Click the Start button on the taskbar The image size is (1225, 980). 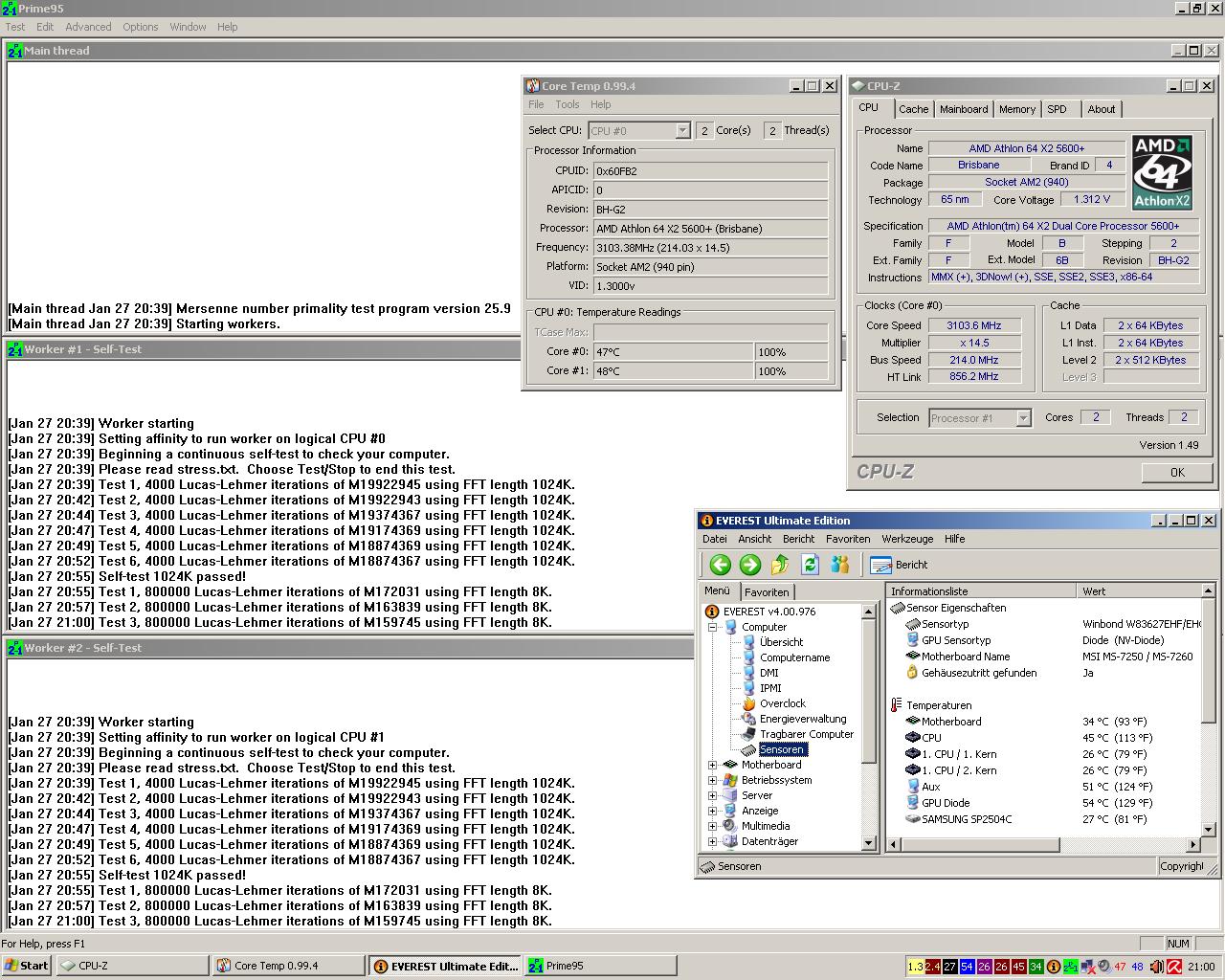pyautogui.click(x=26, y=966)
